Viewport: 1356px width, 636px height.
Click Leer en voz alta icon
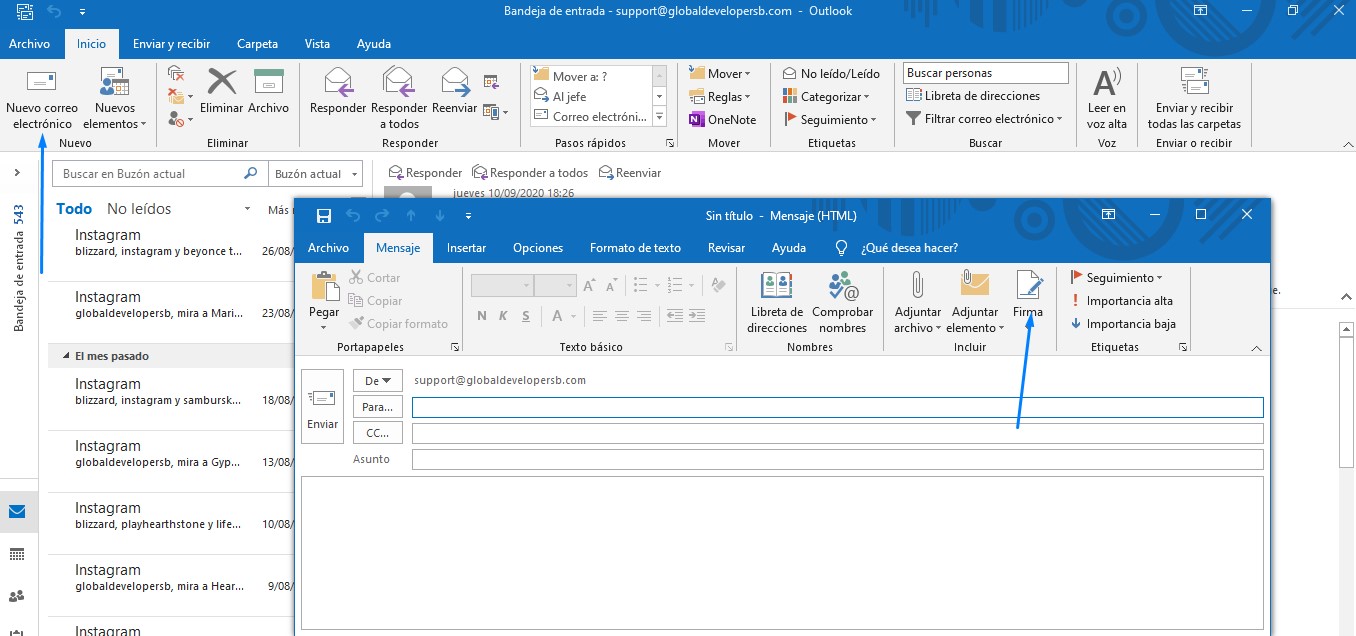click(1106, 83)
